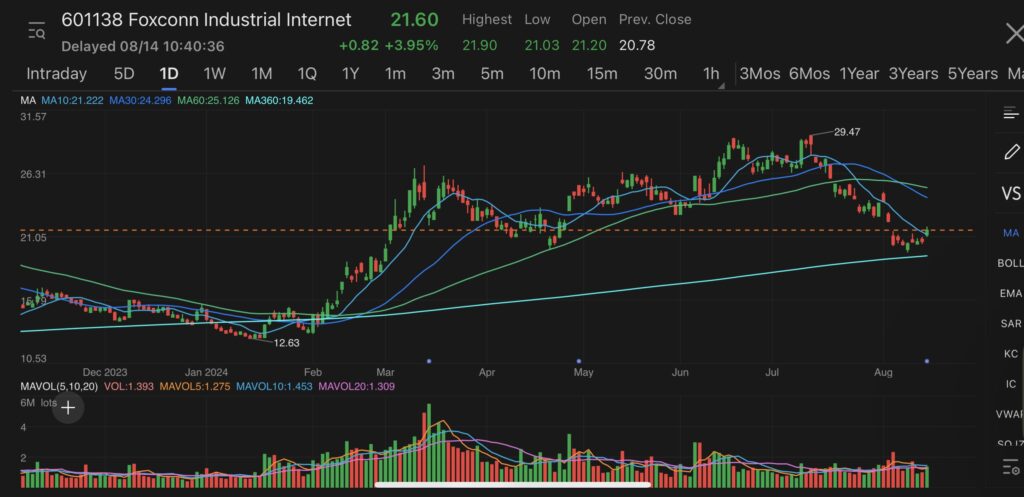1024x497 pixels.
Task: Click the 12.63 low price label
Action: coord(286,343)
